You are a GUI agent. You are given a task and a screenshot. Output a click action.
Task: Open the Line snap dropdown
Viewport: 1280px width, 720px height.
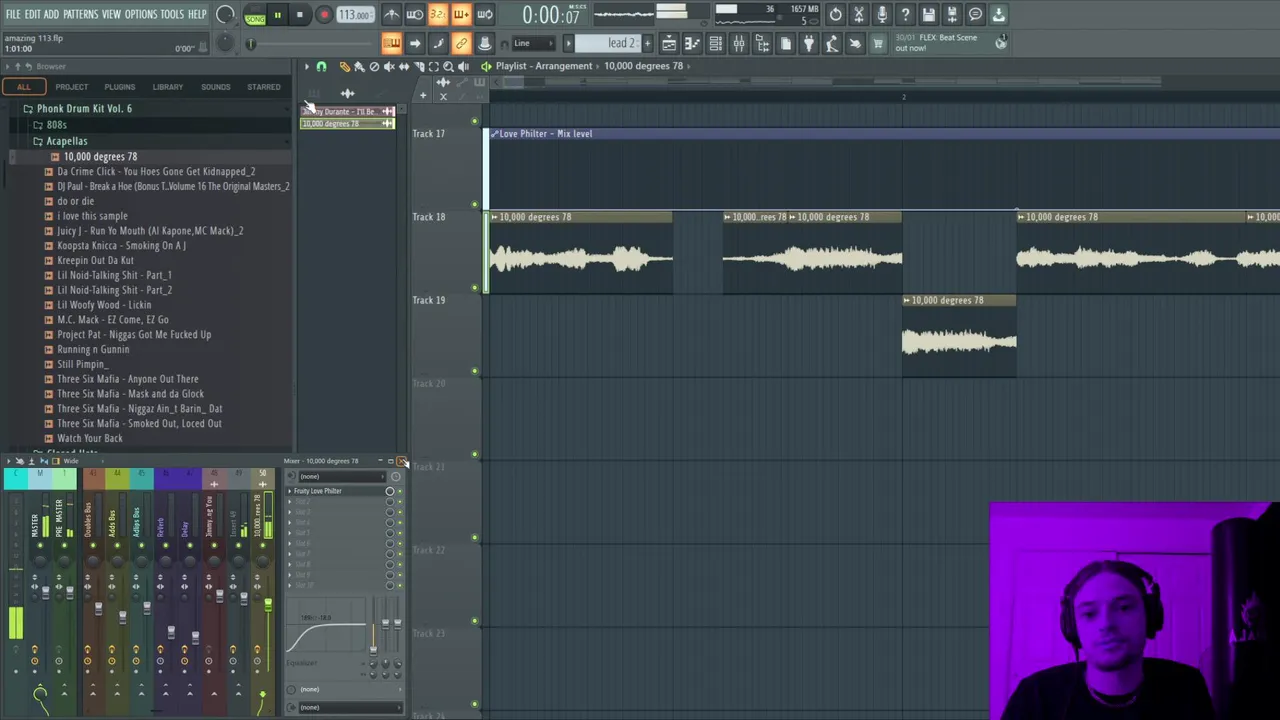coord(535,43)
